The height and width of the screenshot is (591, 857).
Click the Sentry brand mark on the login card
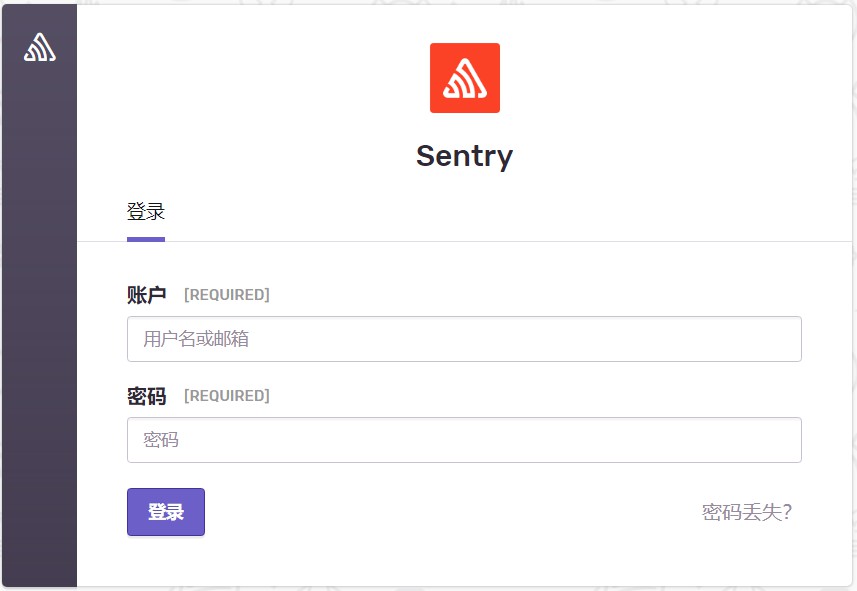(464, 78)
